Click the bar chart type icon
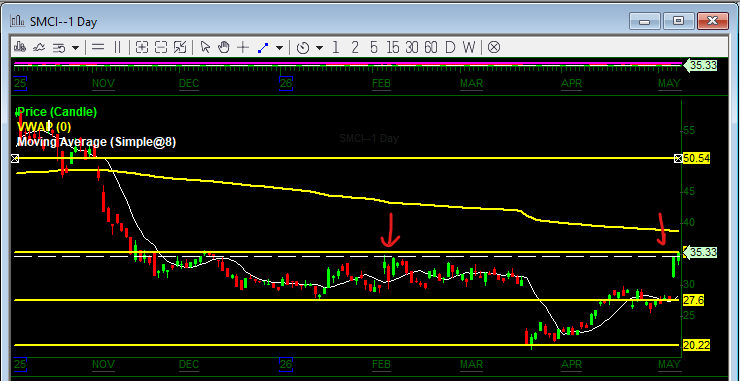 [20, 47]
